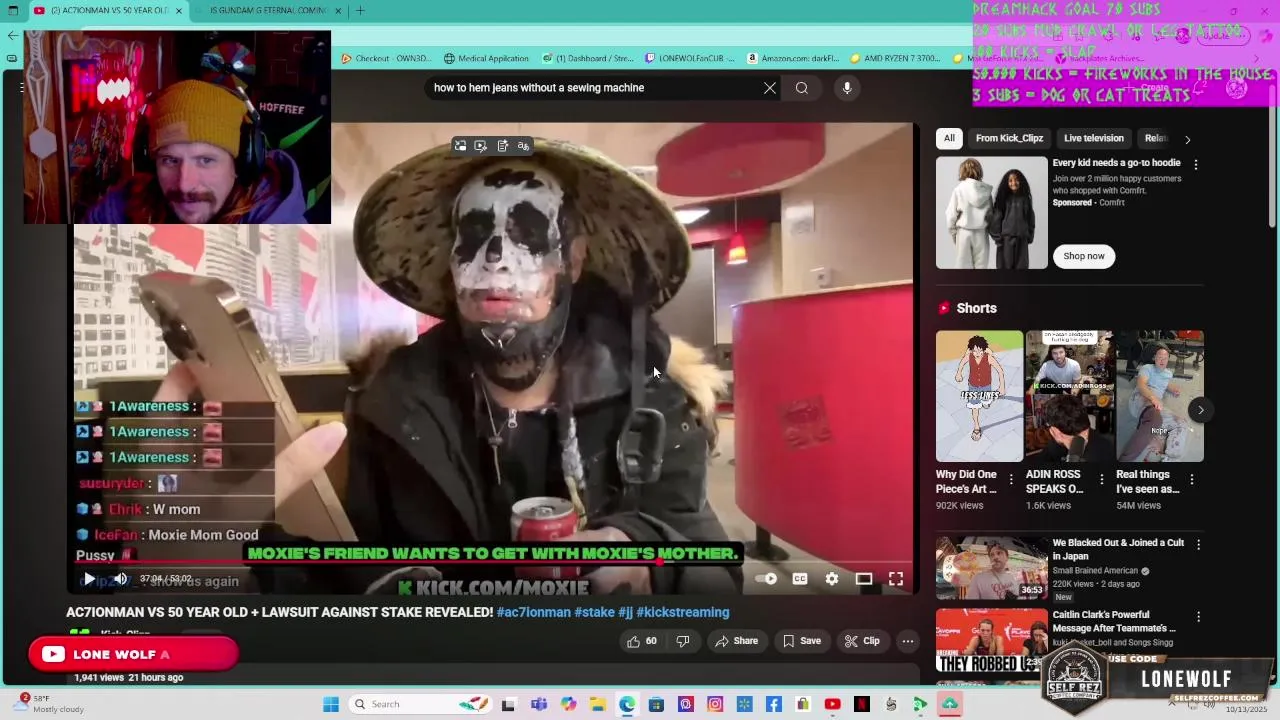1280x720 pixels.
Task: Click second overlay icon with play symbol
Action: [481, 146]
